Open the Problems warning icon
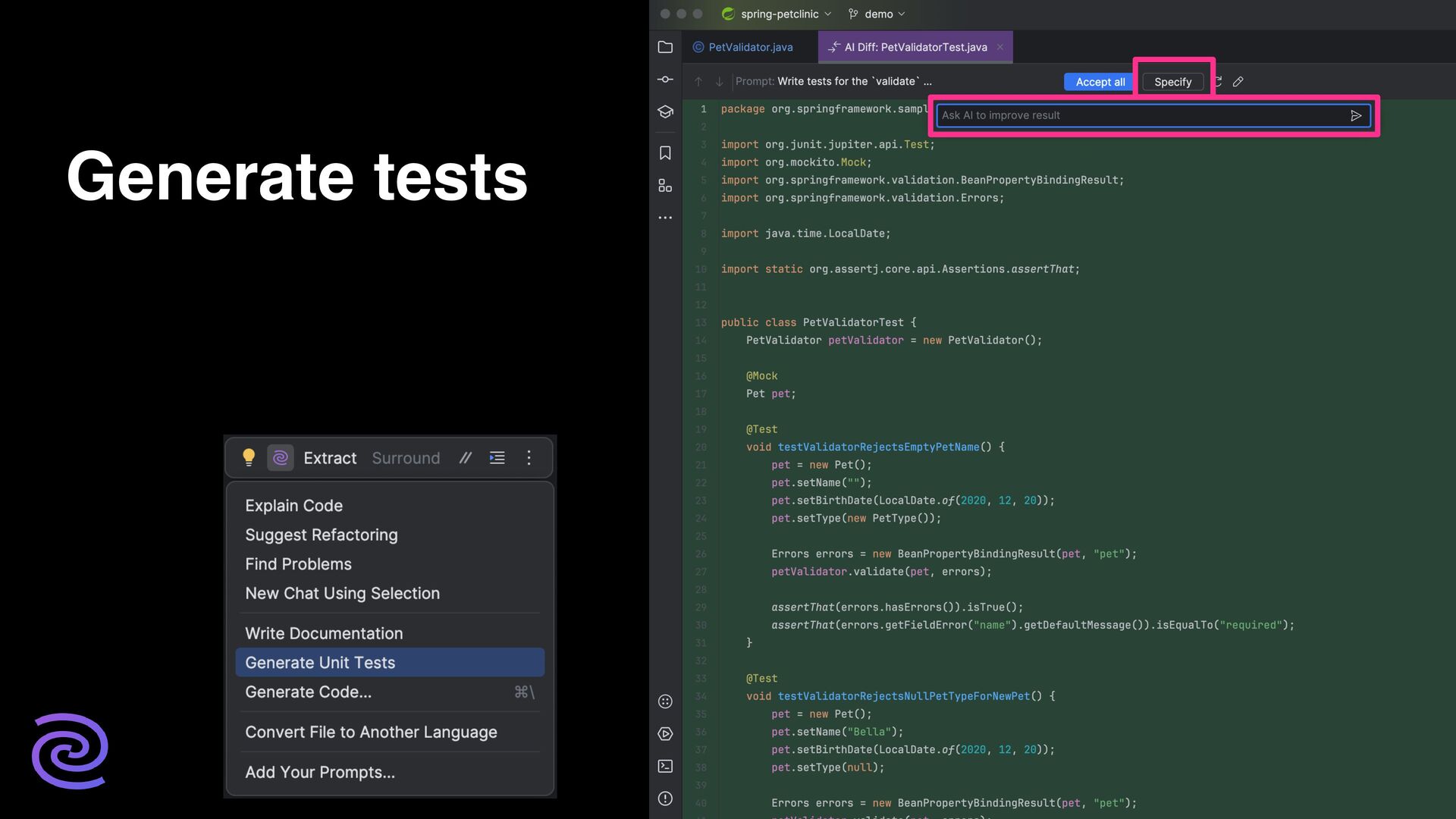This screenshot has height=819, width=1456. (665, 799)
